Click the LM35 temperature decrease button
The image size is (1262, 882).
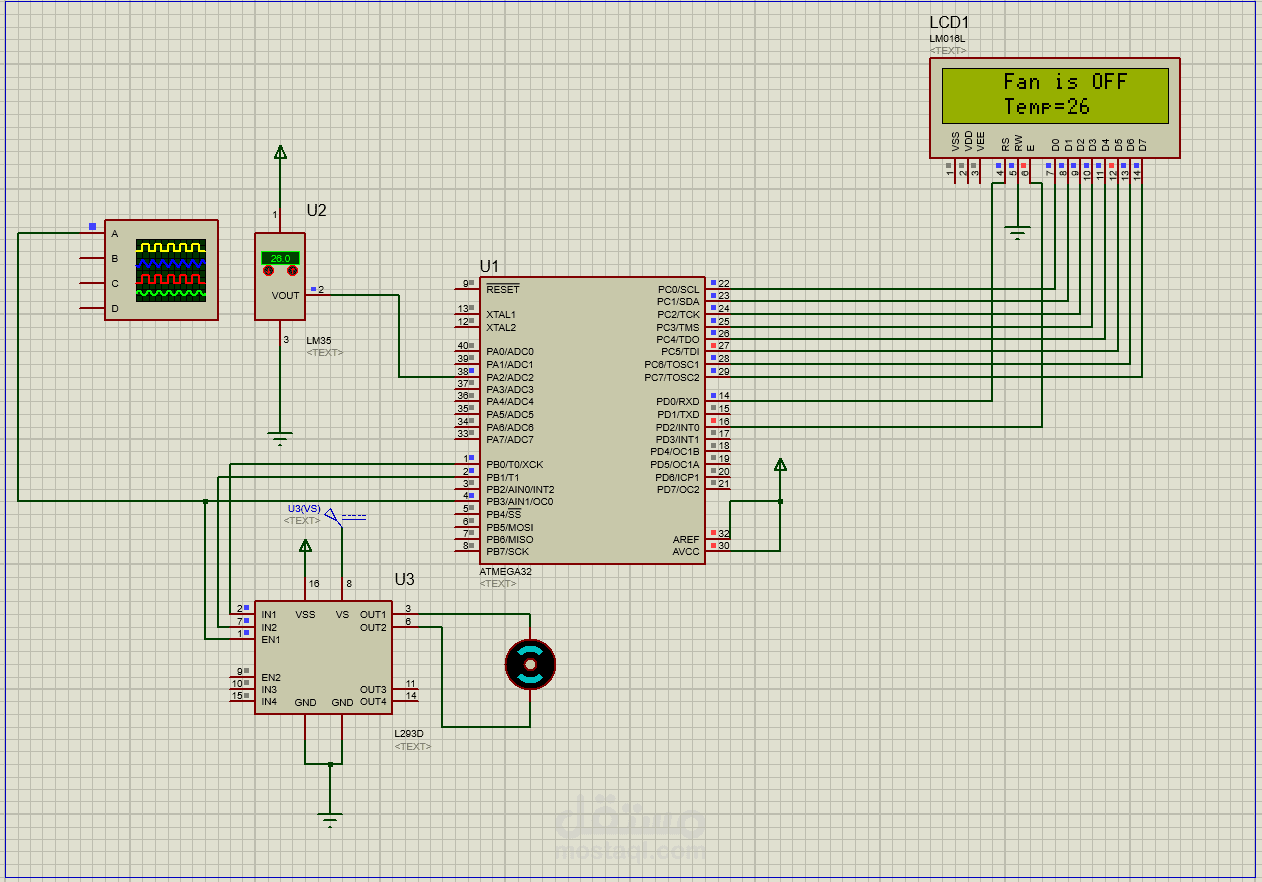pyautogui.click(x=268, y=271)
